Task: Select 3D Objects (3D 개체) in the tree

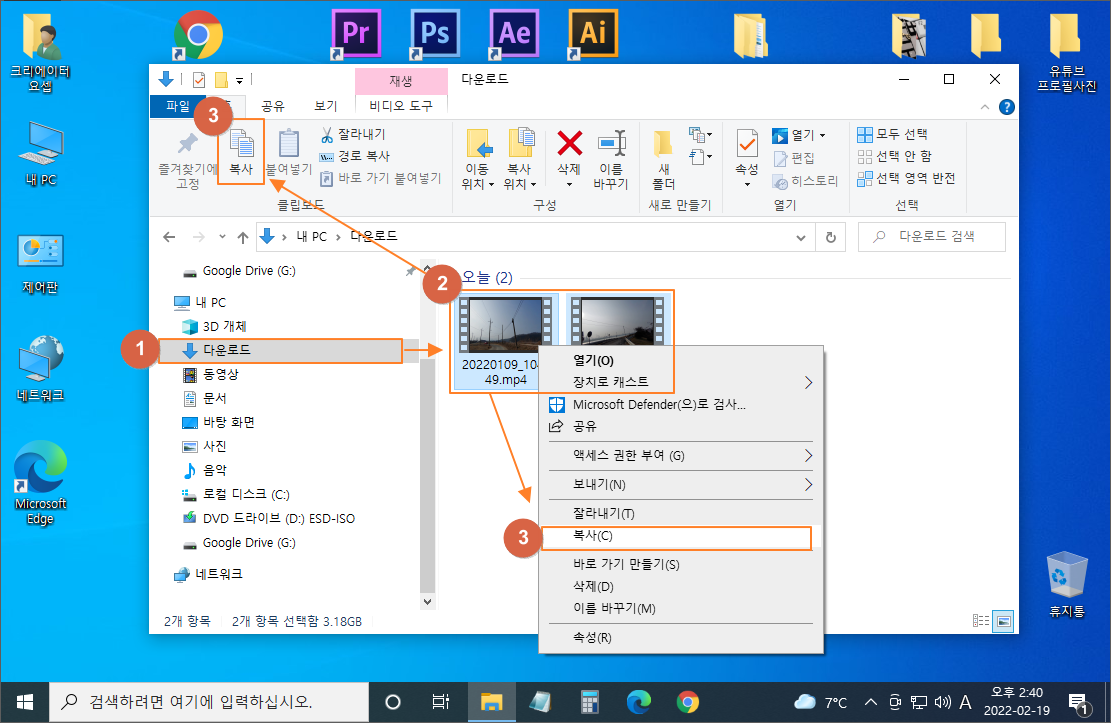Action: [214, 326]
